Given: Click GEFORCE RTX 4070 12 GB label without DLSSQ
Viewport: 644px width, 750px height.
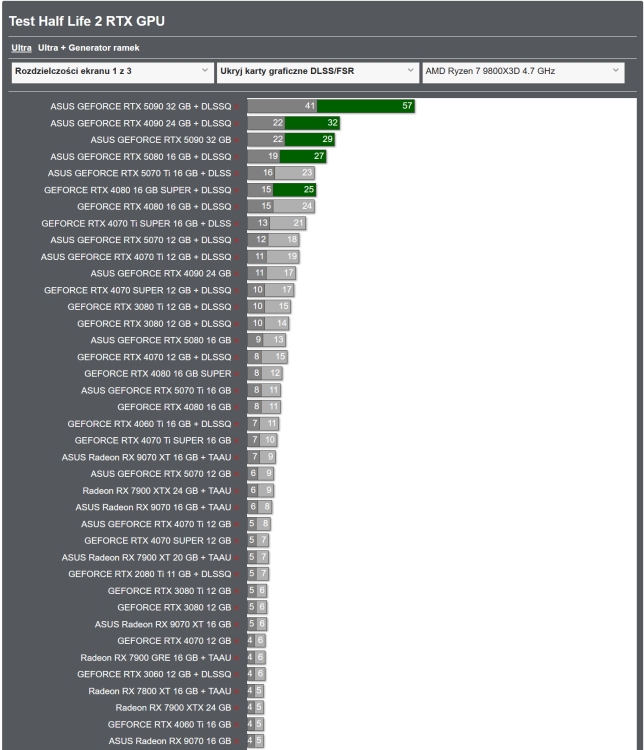Looking at the screenshot, I should click(174, 641).
